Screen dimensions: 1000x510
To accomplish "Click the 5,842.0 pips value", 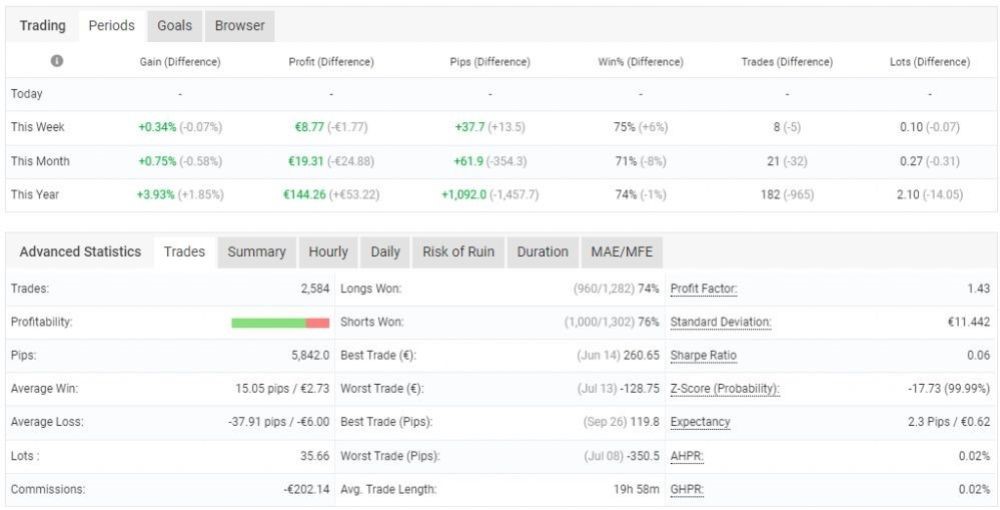I will pos(311,356).
